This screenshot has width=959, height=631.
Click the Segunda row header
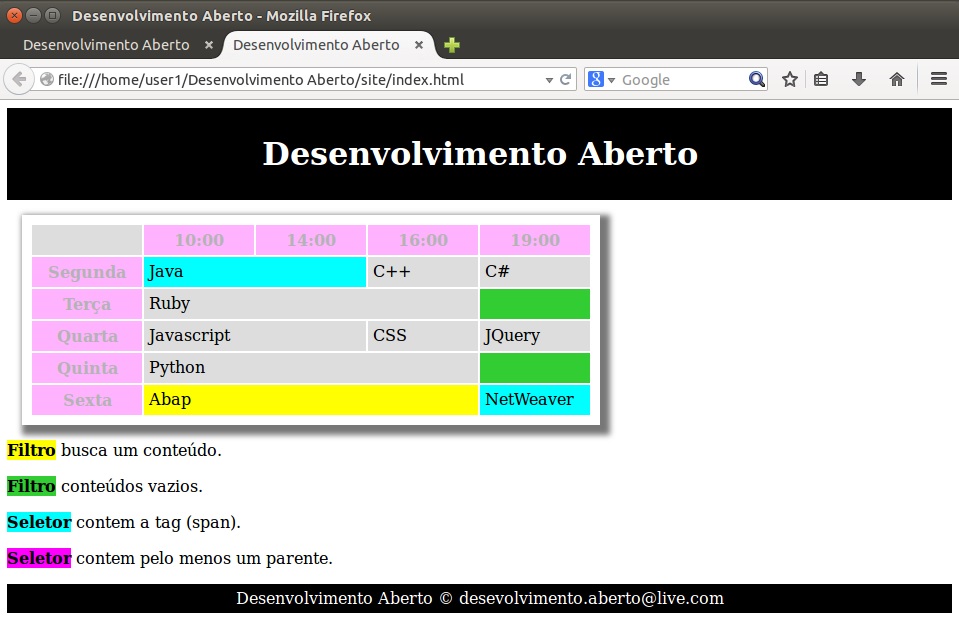click(87, 272)
